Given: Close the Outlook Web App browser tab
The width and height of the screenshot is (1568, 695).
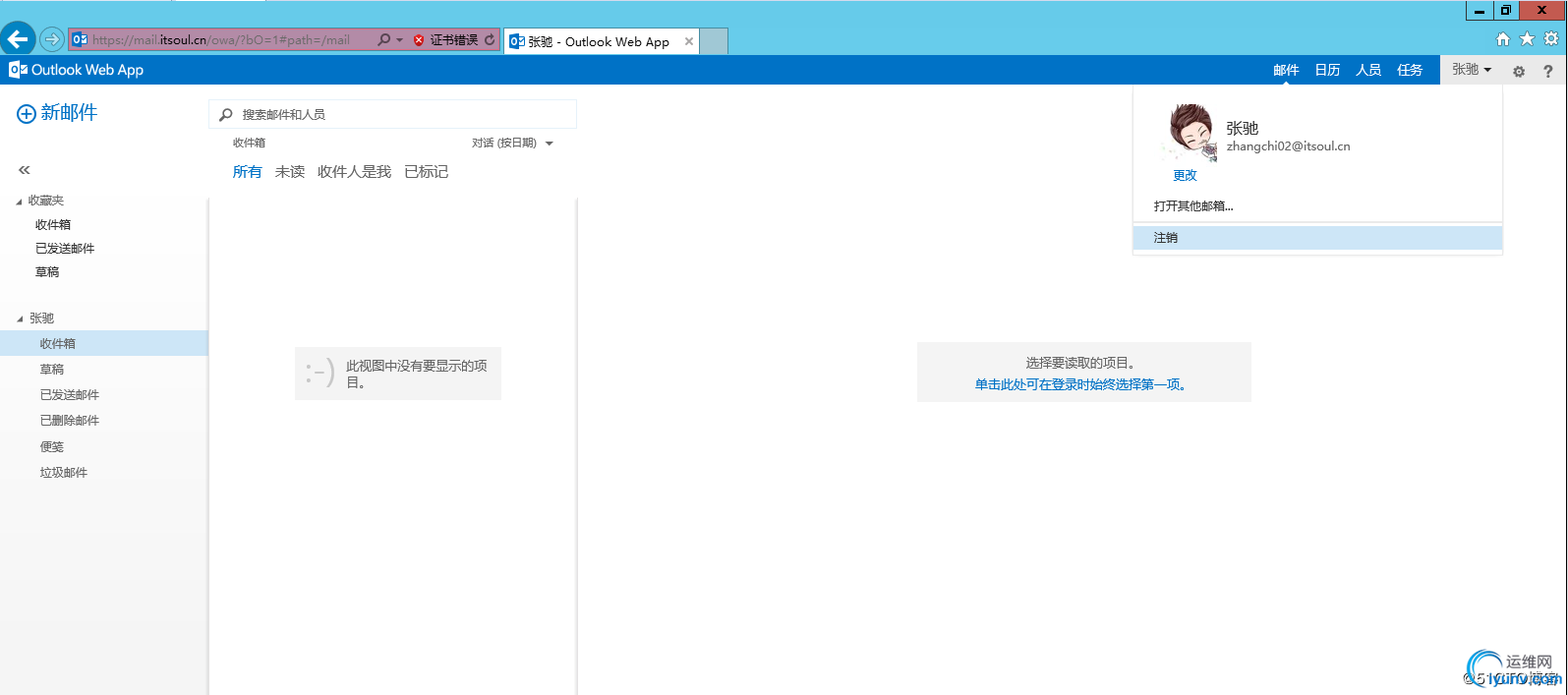Looking at the screenshot, I should pos(689,41).
